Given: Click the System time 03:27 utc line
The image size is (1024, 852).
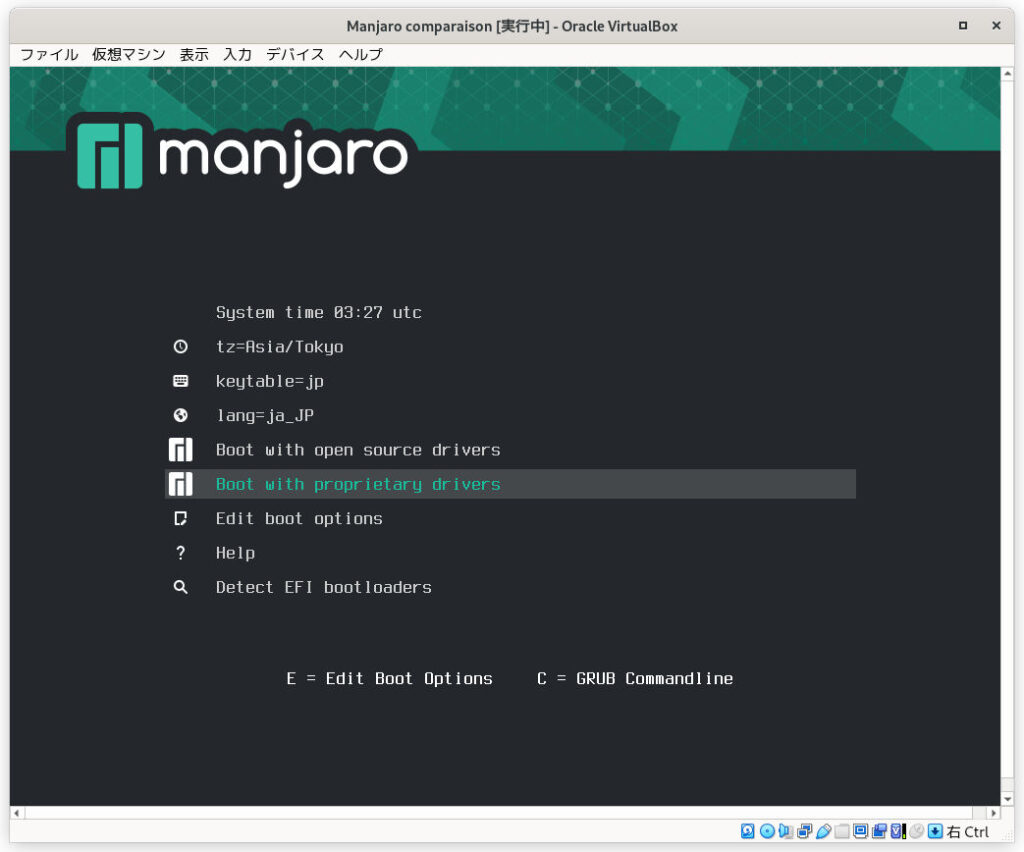Looking at the screenshot, I should click(x=319, y=313).
